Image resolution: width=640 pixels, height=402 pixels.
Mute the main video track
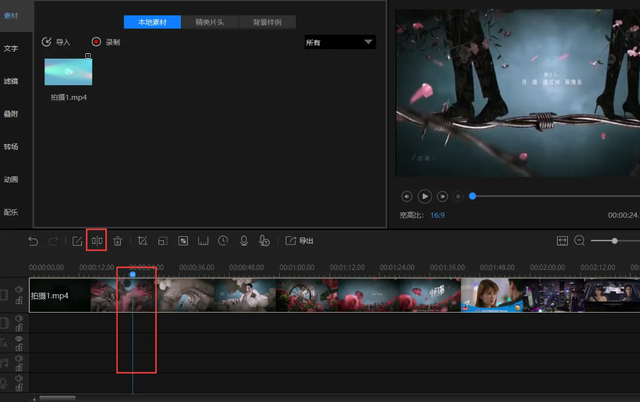(19, 289)
